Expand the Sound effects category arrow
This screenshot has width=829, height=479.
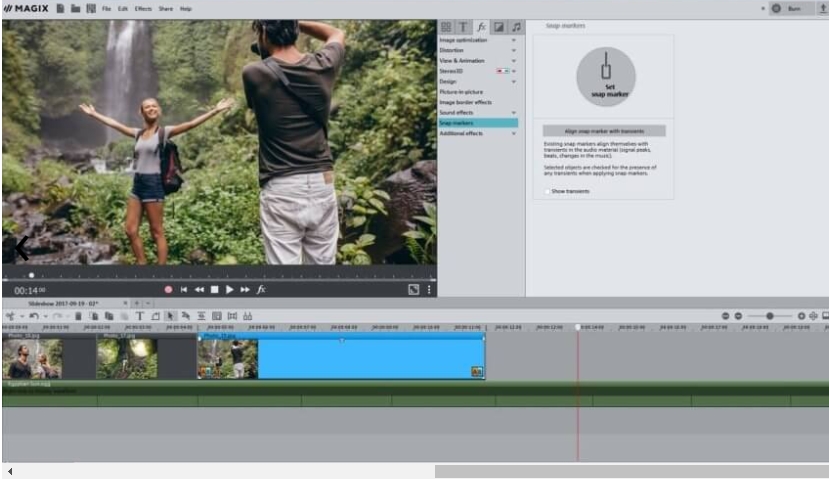(x=513, y=113)
